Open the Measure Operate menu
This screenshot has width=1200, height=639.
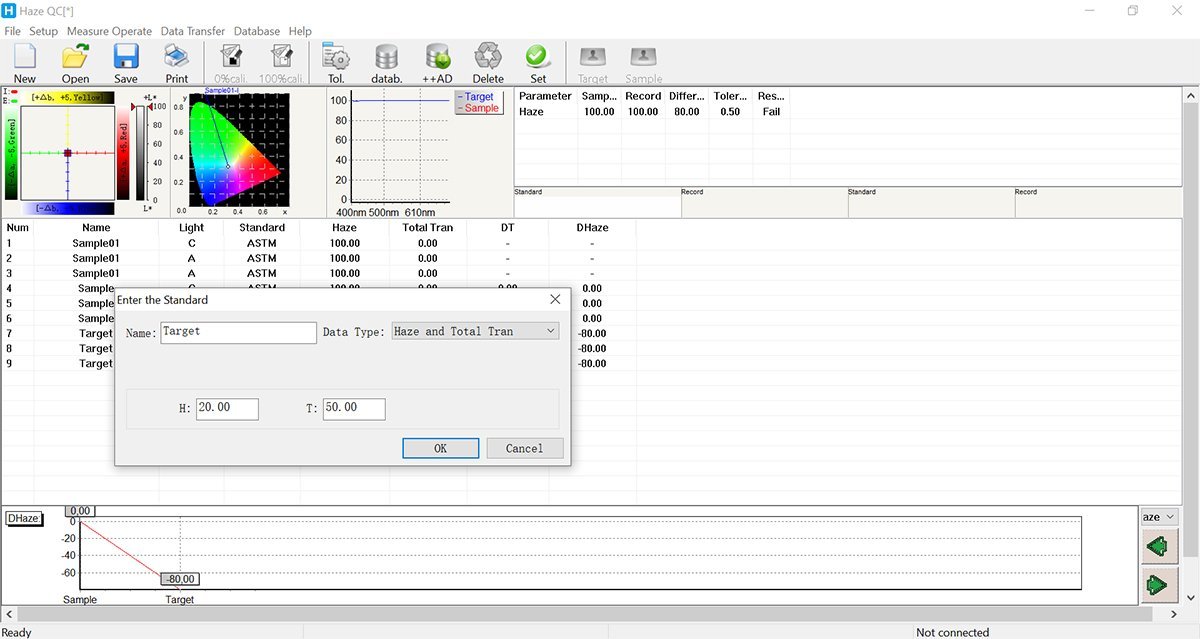[x=109, y=31]
